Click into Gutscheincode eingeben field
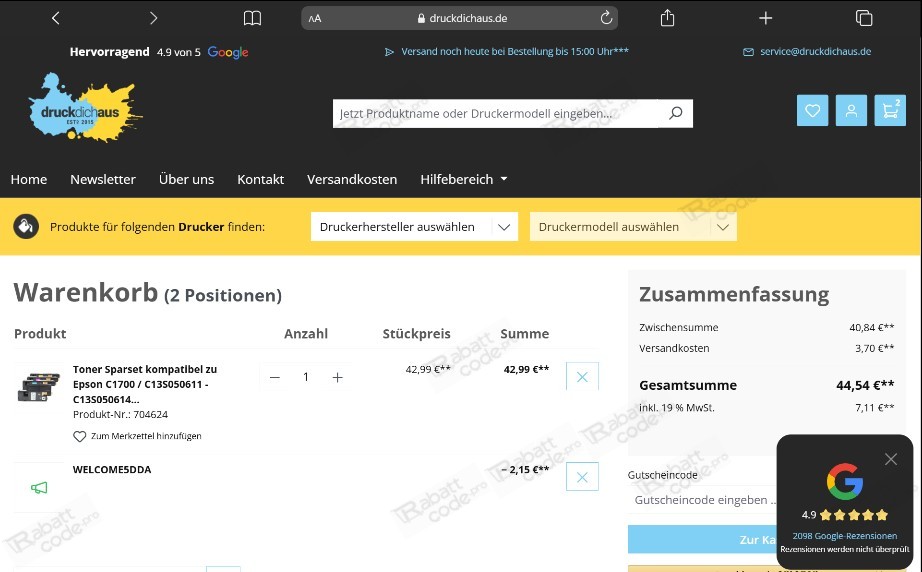Screen dimensions: 922x572 [703, 500]
